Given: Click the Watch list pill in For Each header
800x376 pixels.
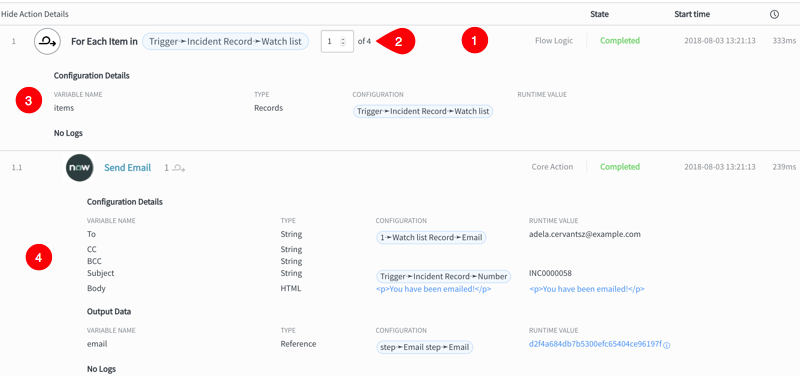Looking at the screenshot, I should coord(226,41).
